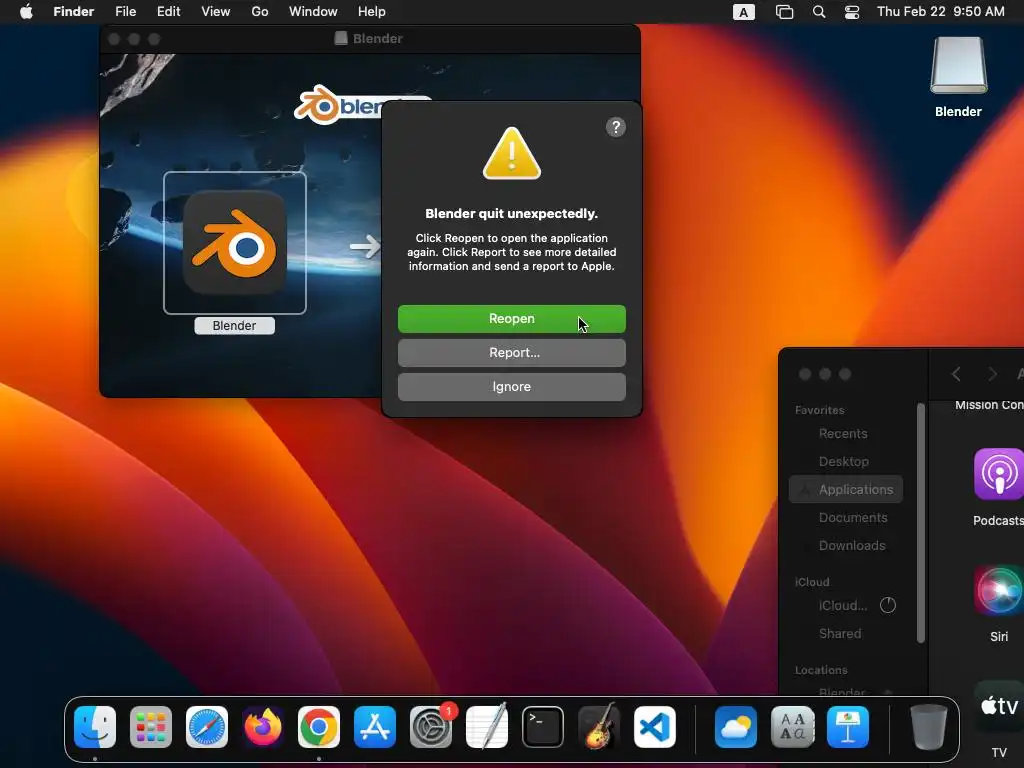1024x768 pixels.
Task: Click the Locations heading in Finder sidebar
Action: pos(821,670)
